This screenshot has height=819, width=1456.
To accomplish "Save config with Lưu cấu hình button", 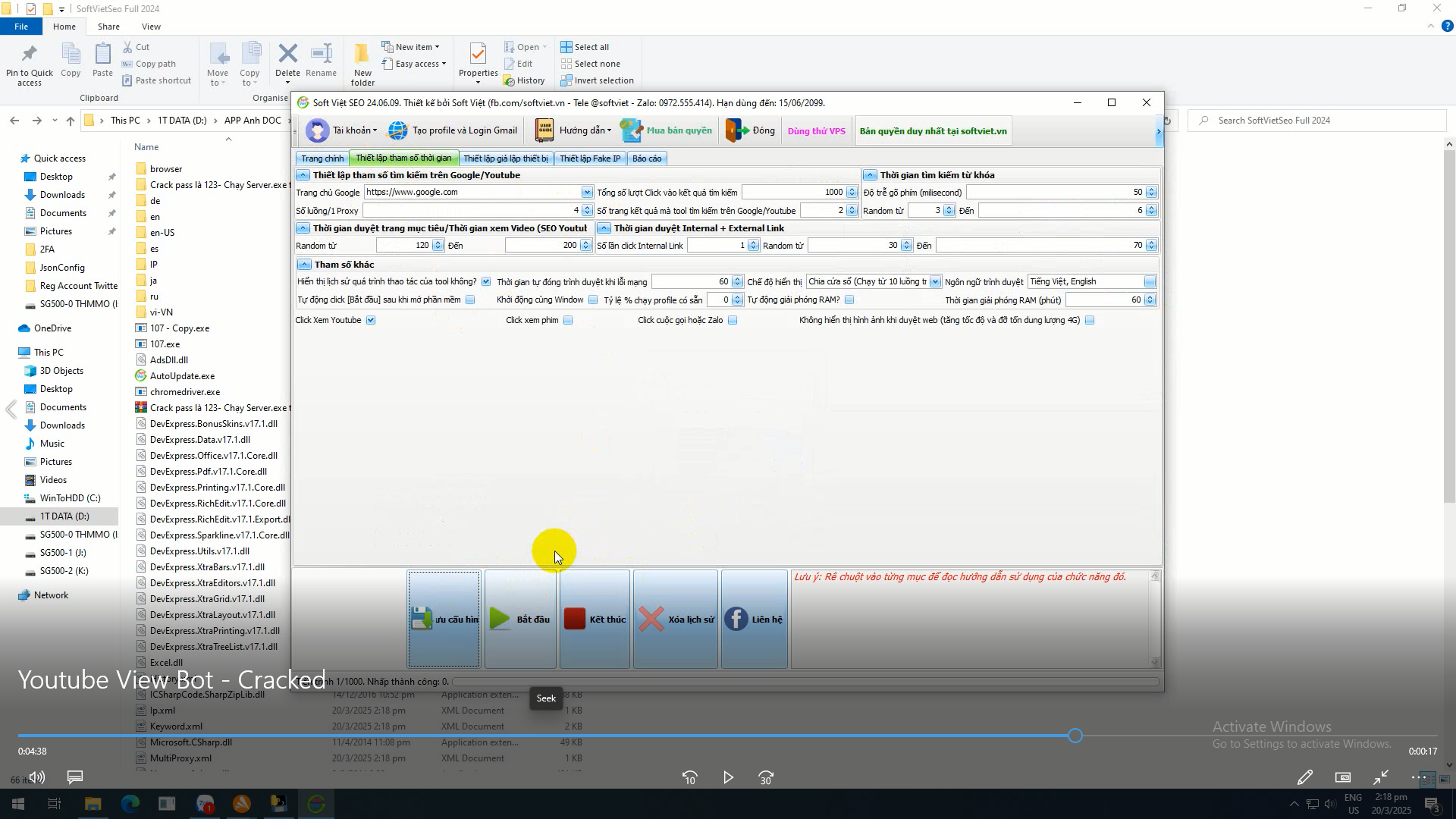I will click(444, 620).
